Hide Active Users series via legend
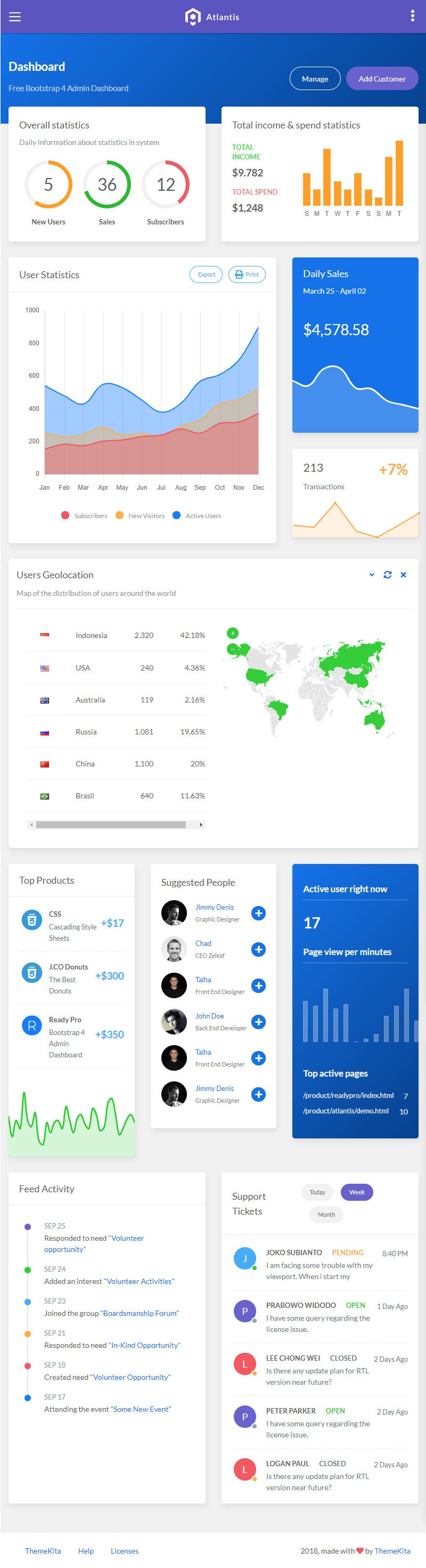The height and width of the screenshot is (1568, 426). (x=196, y=515)
